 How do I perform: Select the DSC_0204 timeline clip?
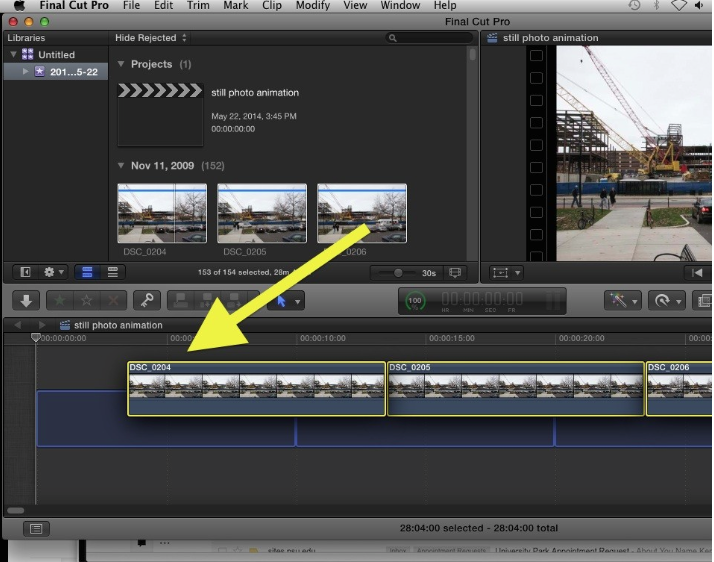(x=256, y=389)
